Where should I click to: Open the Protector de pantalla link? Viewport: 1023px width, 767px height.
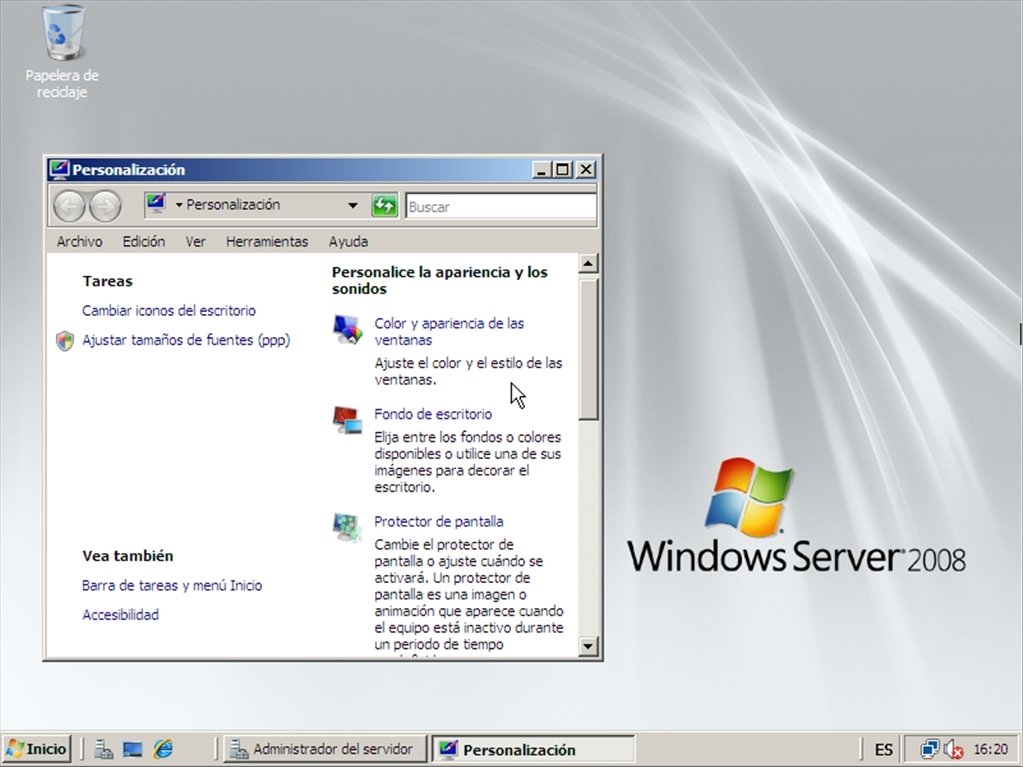pos(438,522)
